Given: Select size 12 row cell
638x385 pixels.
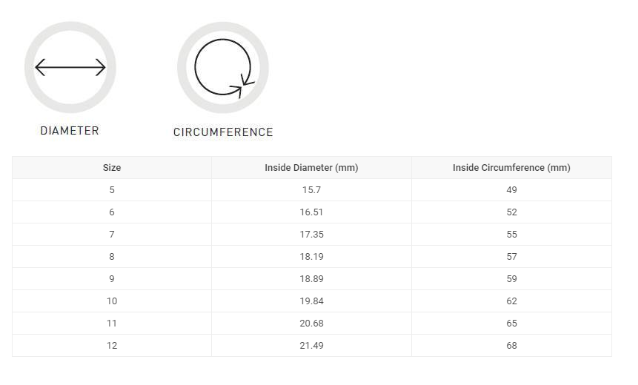Looking at the screenshot, I should click(112, 346).
